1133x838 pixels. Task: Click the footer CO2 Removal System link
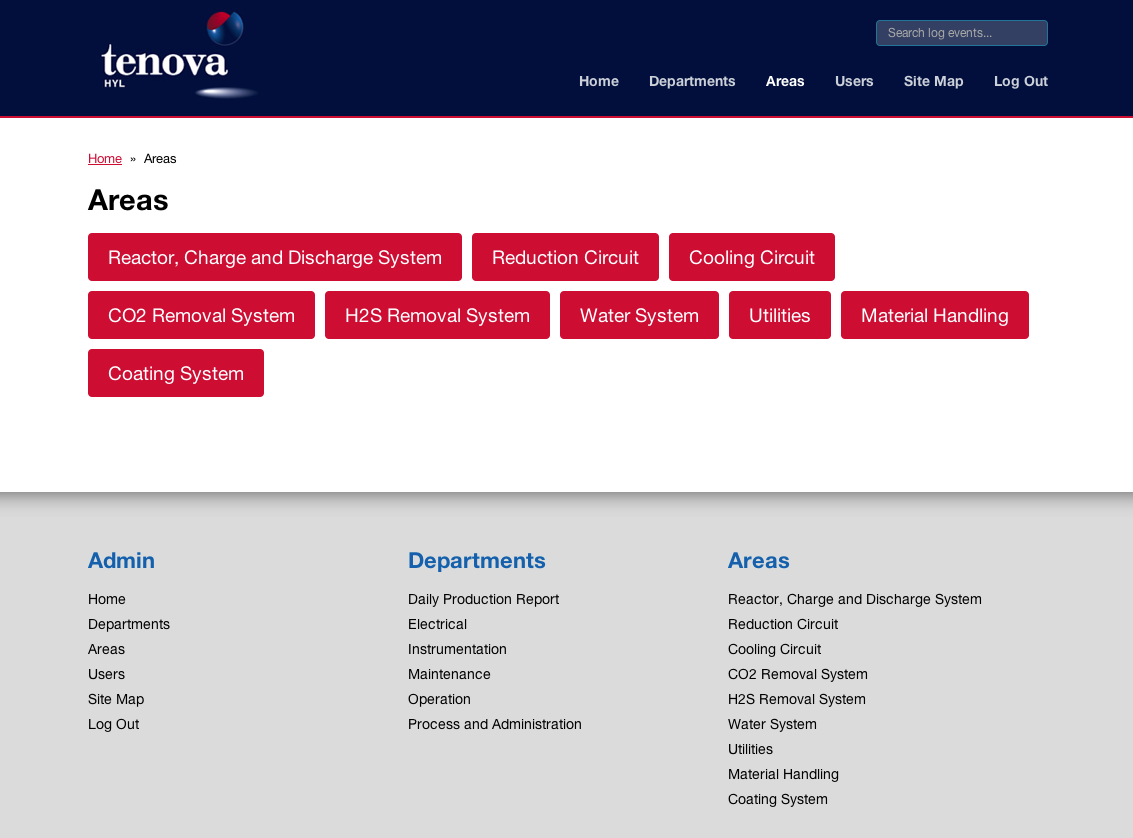pyautogui.click(x=798, y=674)
